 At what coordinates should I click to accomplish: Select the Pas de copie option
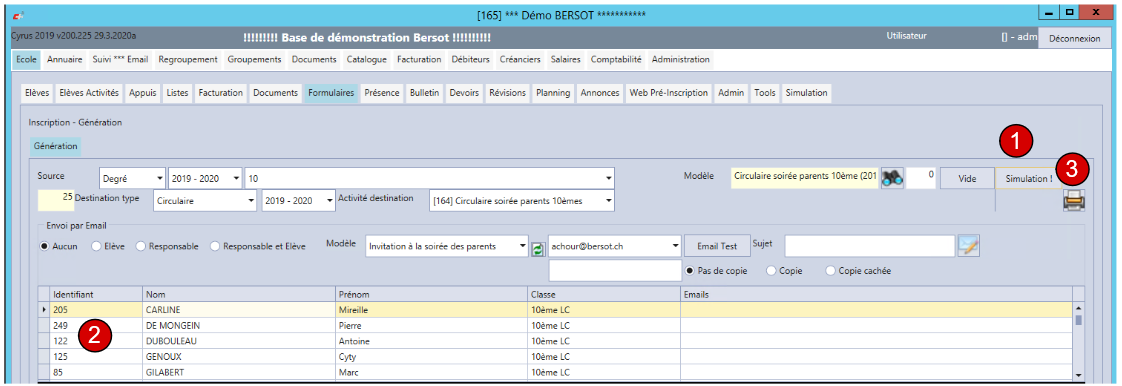[x=690, y=271]
